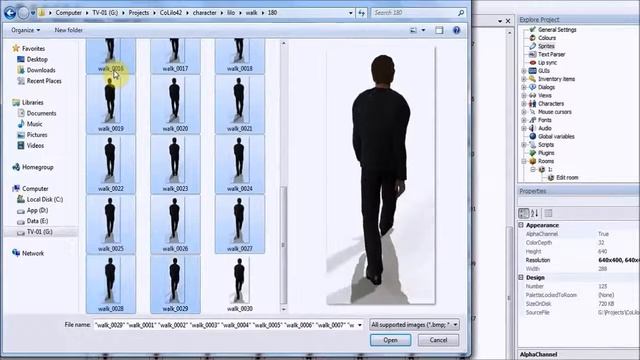Expand the Characters node
The image size is (640, 360).
[524, 104]
